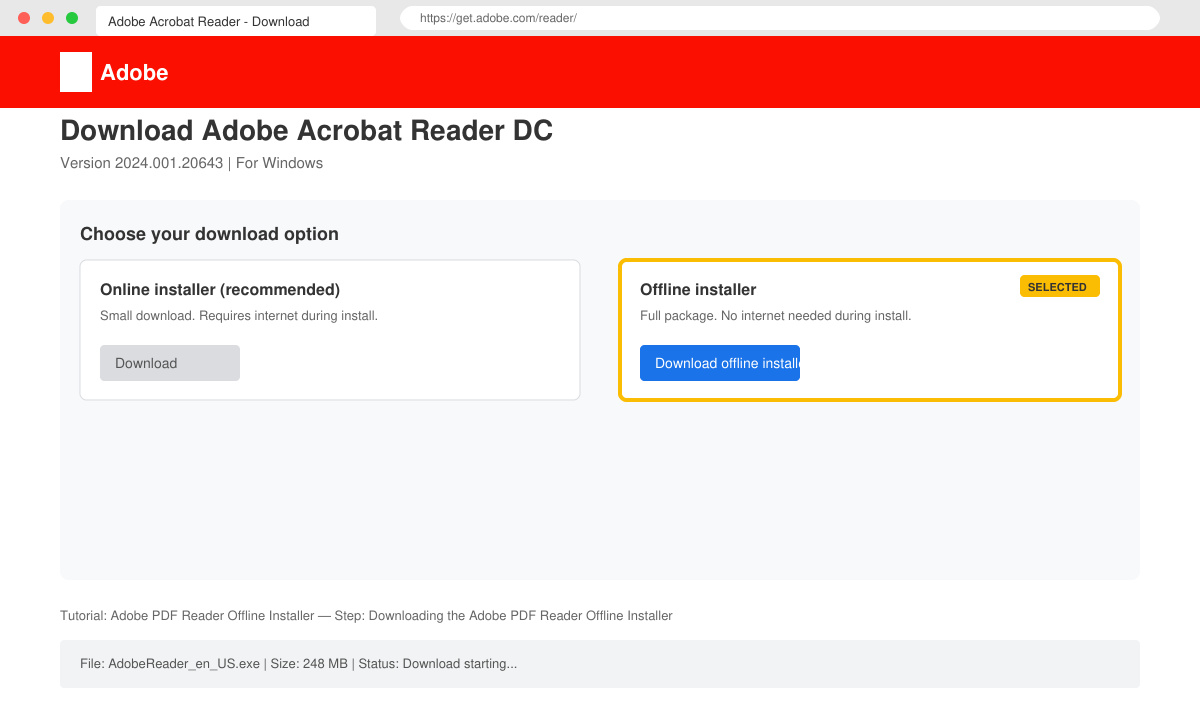1200x720 pixels.
Task: Click the yellow minimize window button
Action: coord(48,18)
